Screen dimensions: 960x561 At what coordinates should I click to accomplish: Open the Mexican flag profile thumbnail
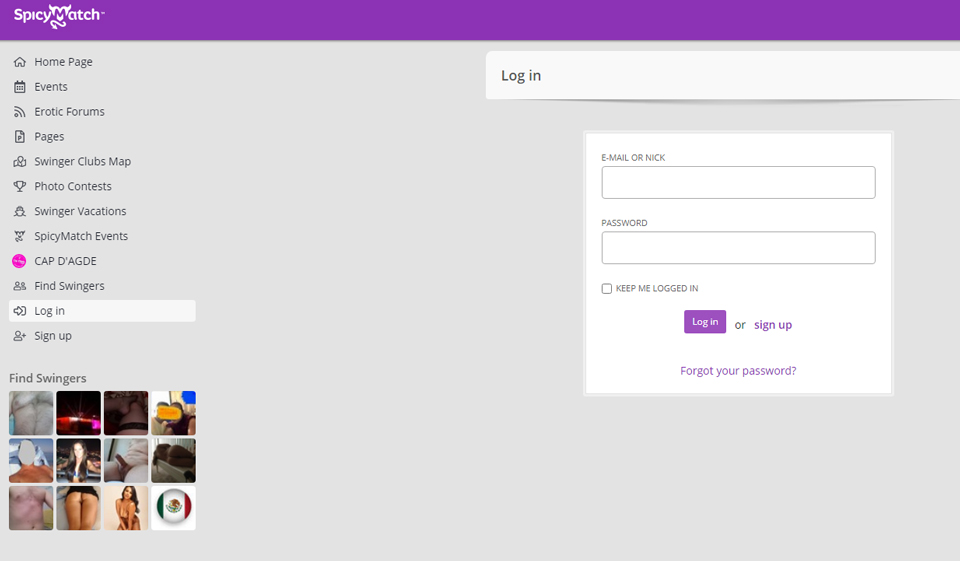[x=173, y=508]
